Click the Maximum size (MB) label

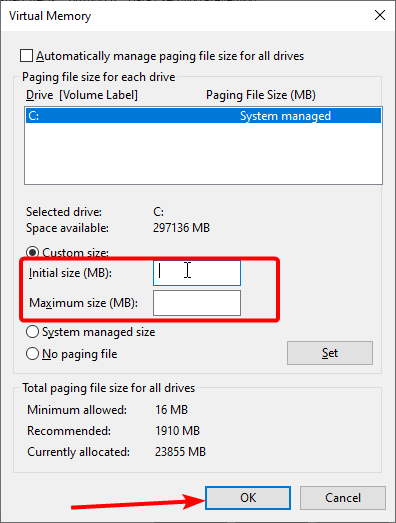pyautogui.click(x=83, y=303)
